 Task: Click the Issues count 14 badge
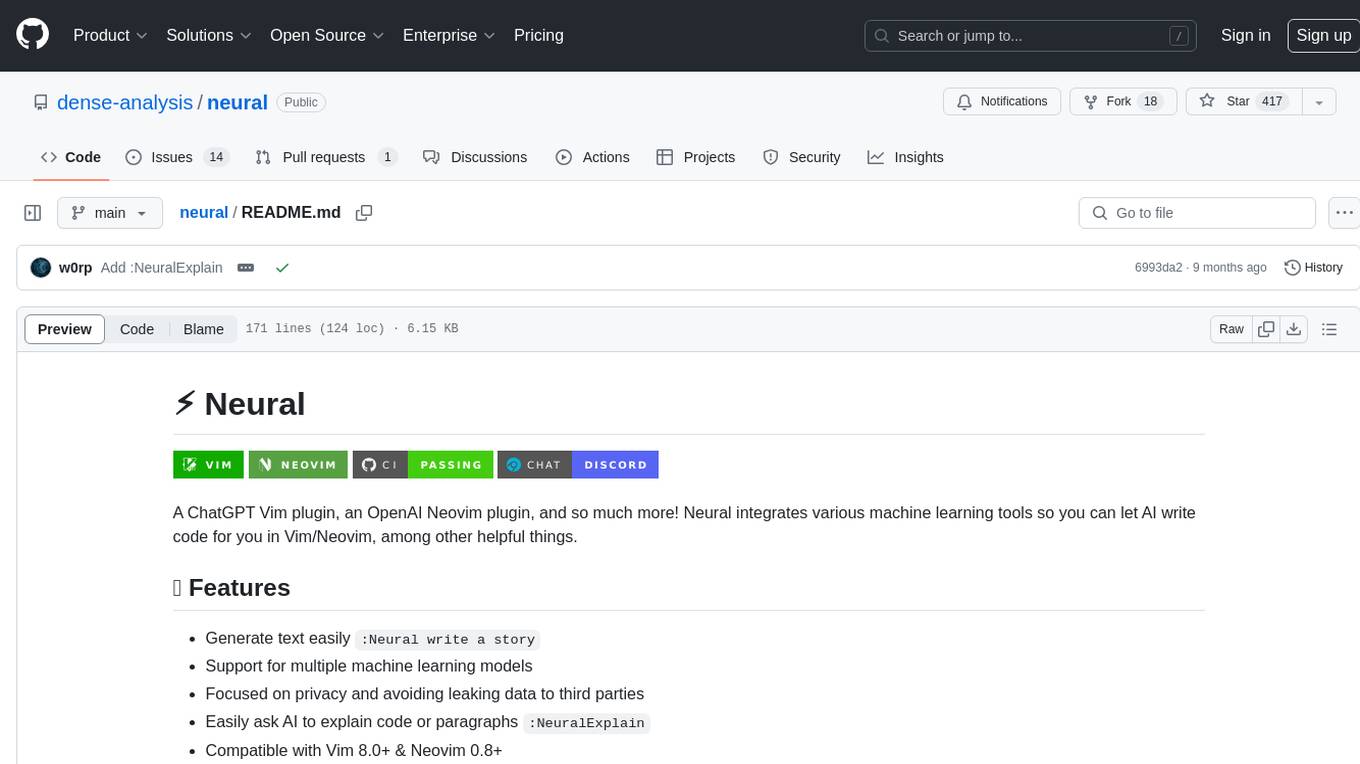tap(215, 157)
